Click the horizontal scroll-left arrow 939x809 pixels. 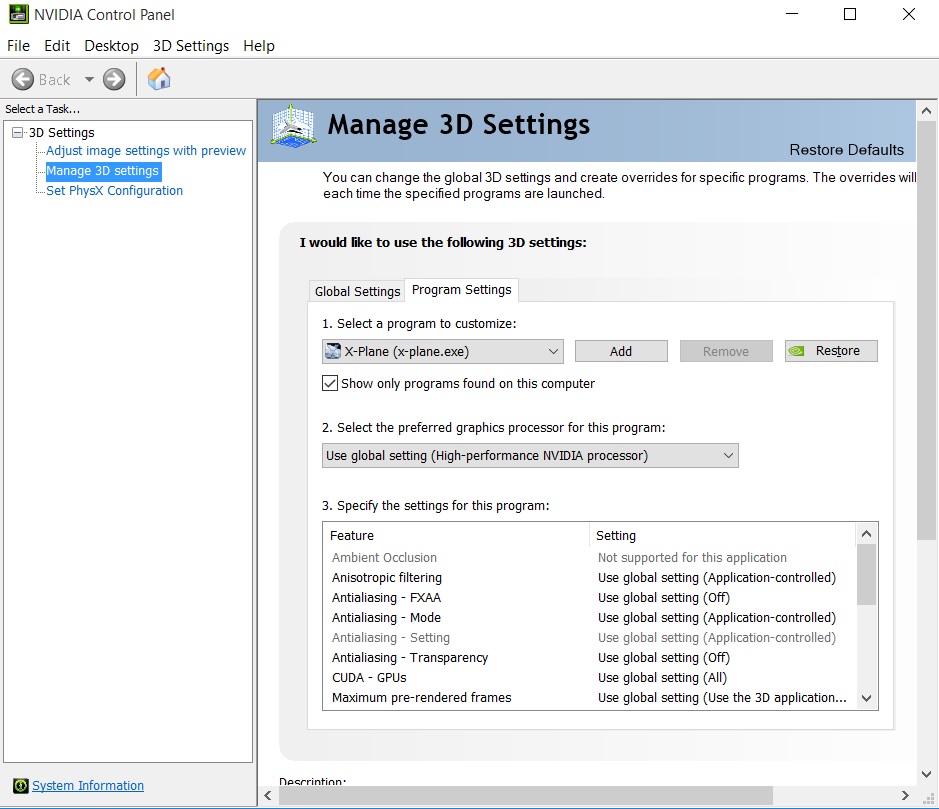point(268,795)
